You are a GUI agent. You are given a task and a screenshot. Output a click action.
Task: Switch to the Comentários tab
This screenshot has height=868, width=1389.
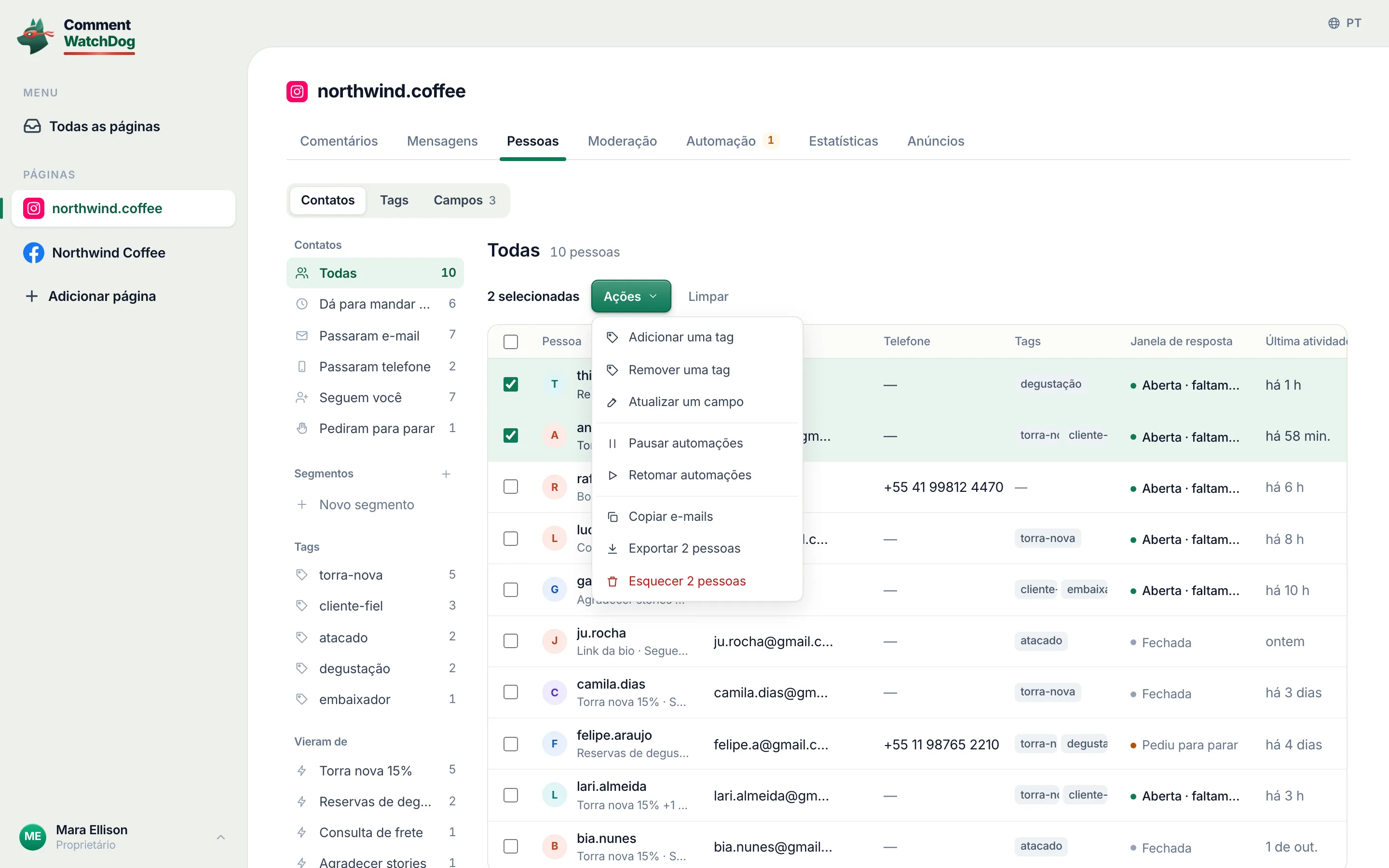pos(339,141)
